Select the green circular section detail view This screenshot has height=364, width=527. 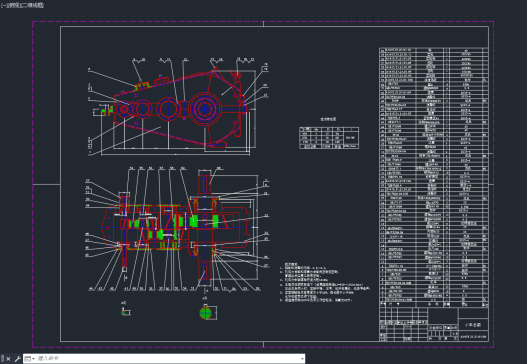[206, 313]
